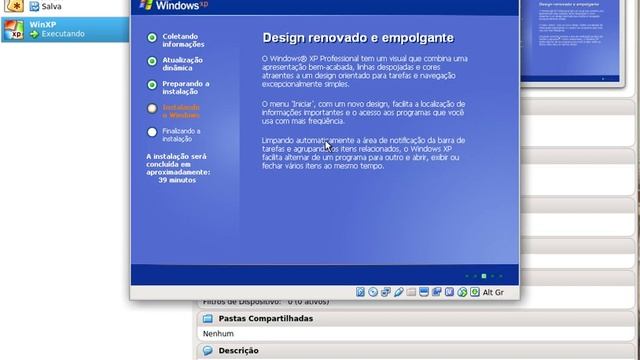Screen dimensions: 640x360
Task: Click the VM preview thumbnail in VirtualBox Manager
Action: 571,41
